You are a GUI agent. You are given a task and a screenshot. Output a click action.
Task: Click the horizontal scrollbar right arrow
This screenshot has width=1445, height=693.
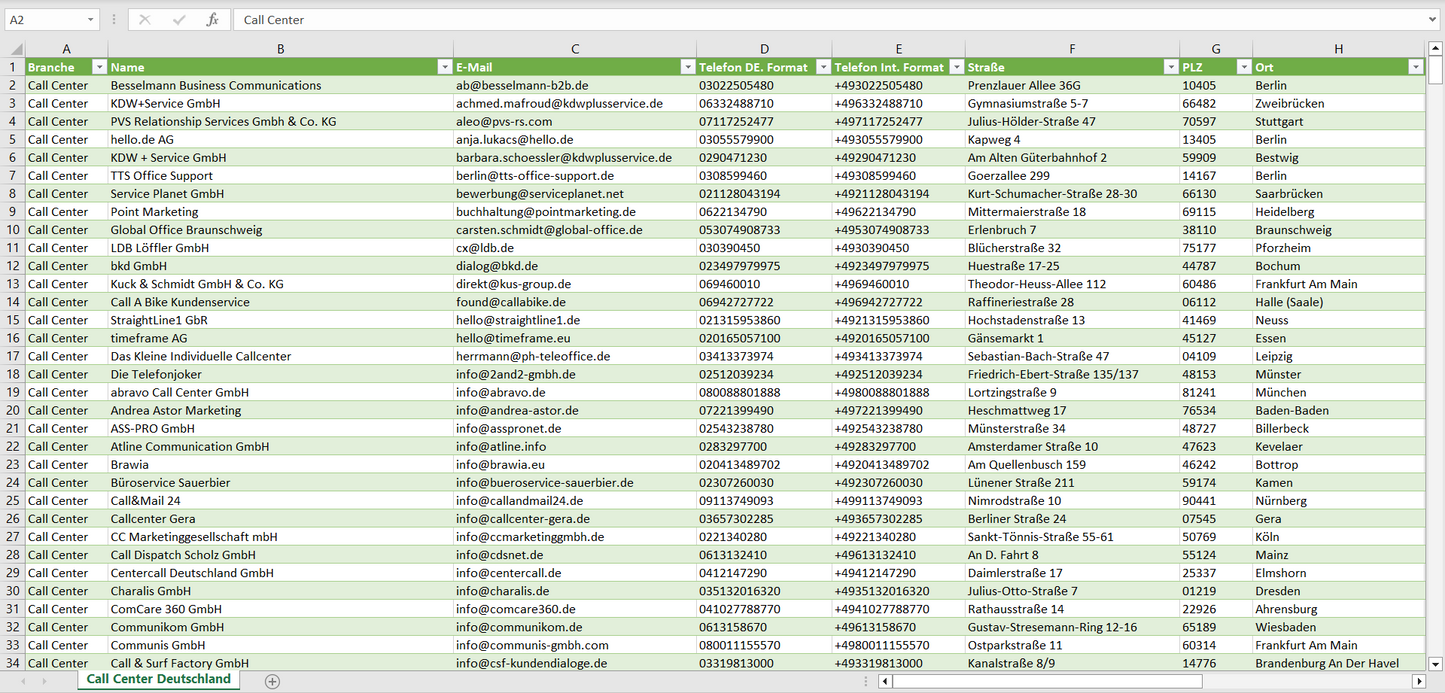1418,681
